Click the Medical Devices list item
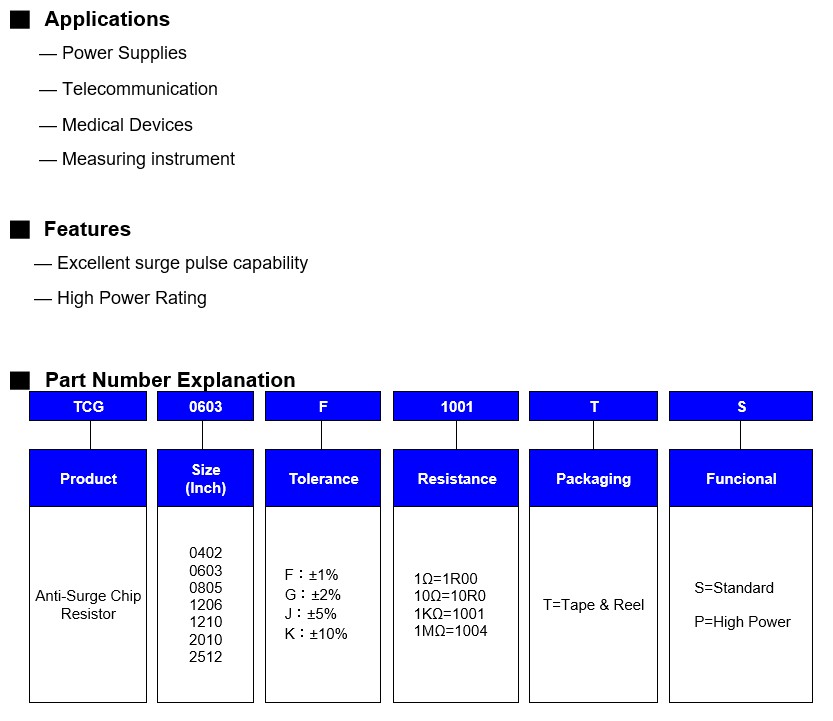The width and height of the screenshot is (833, 721). (x=127, y=125)
